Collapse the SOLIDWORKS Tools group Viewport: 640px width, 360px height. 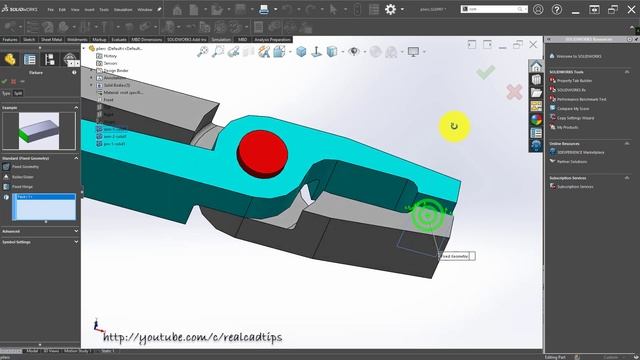click(627, 72)
